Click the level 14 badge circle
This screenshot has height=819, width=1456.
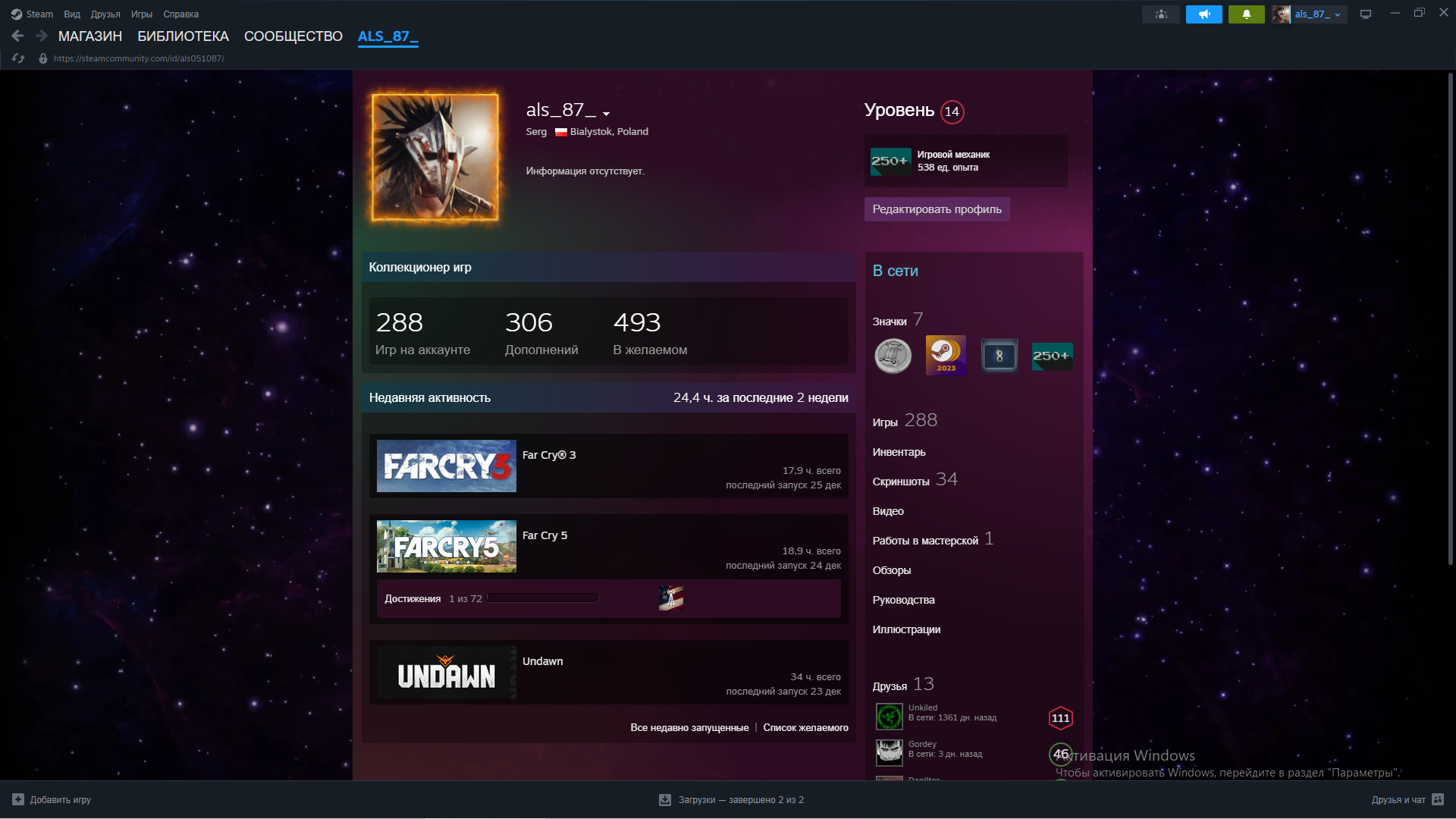952,111
